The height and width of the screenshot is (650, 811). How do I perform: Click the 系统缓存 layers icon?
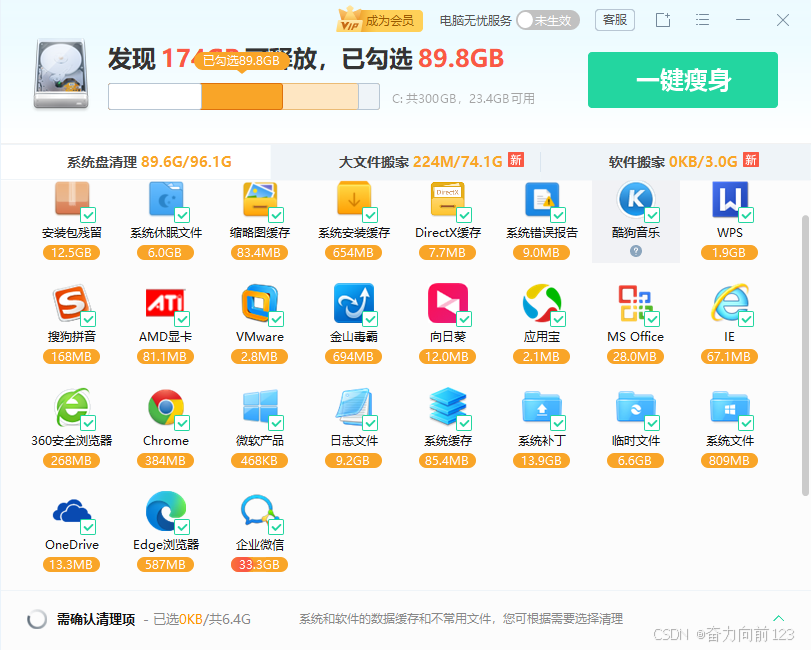pos(448,407)
